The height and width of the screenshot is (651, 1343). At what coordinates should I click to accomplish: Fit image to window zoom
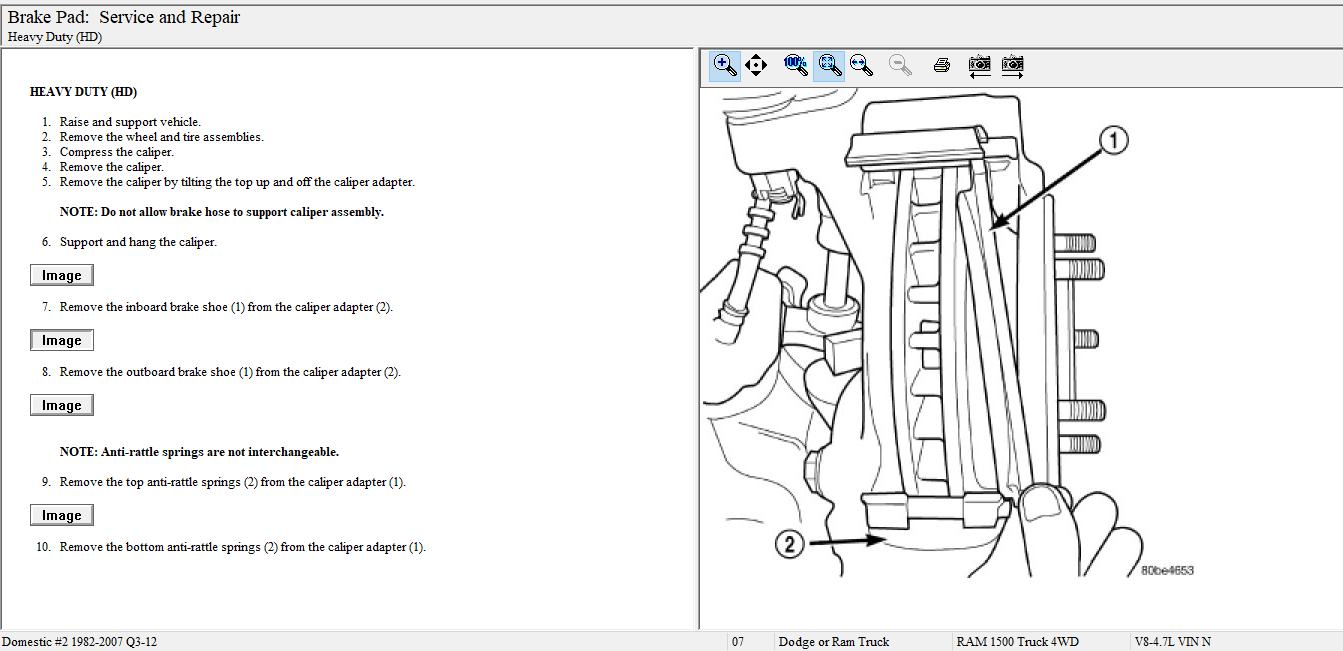(828, 66)
